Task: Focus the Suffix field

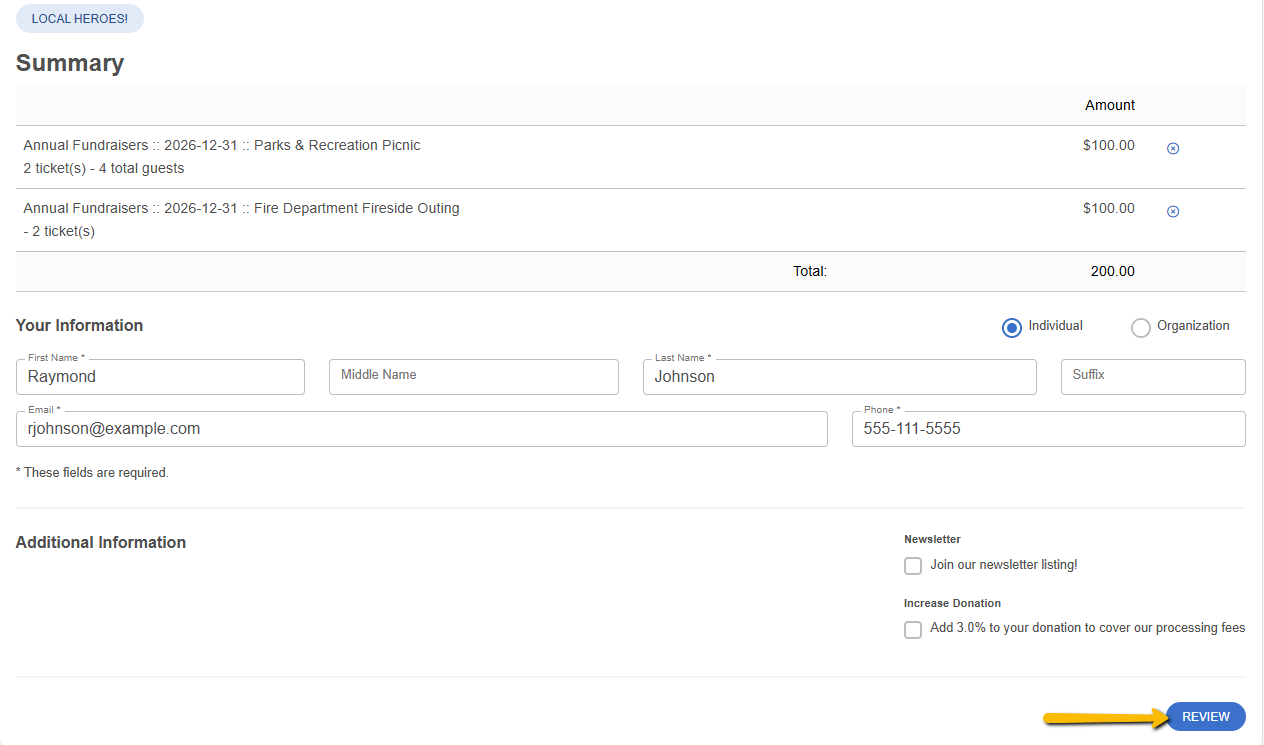Action: tap(1153, 377)
